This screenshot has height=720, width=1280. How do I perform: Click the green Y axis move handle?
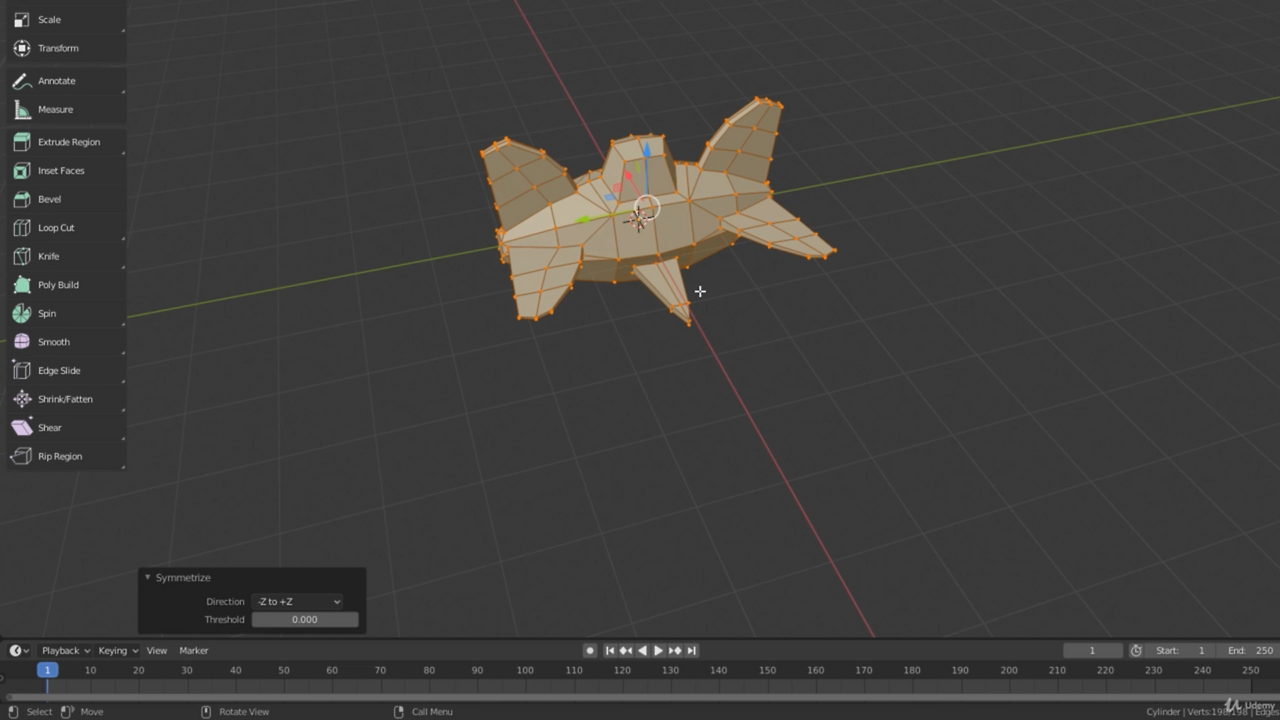(583, 219)
